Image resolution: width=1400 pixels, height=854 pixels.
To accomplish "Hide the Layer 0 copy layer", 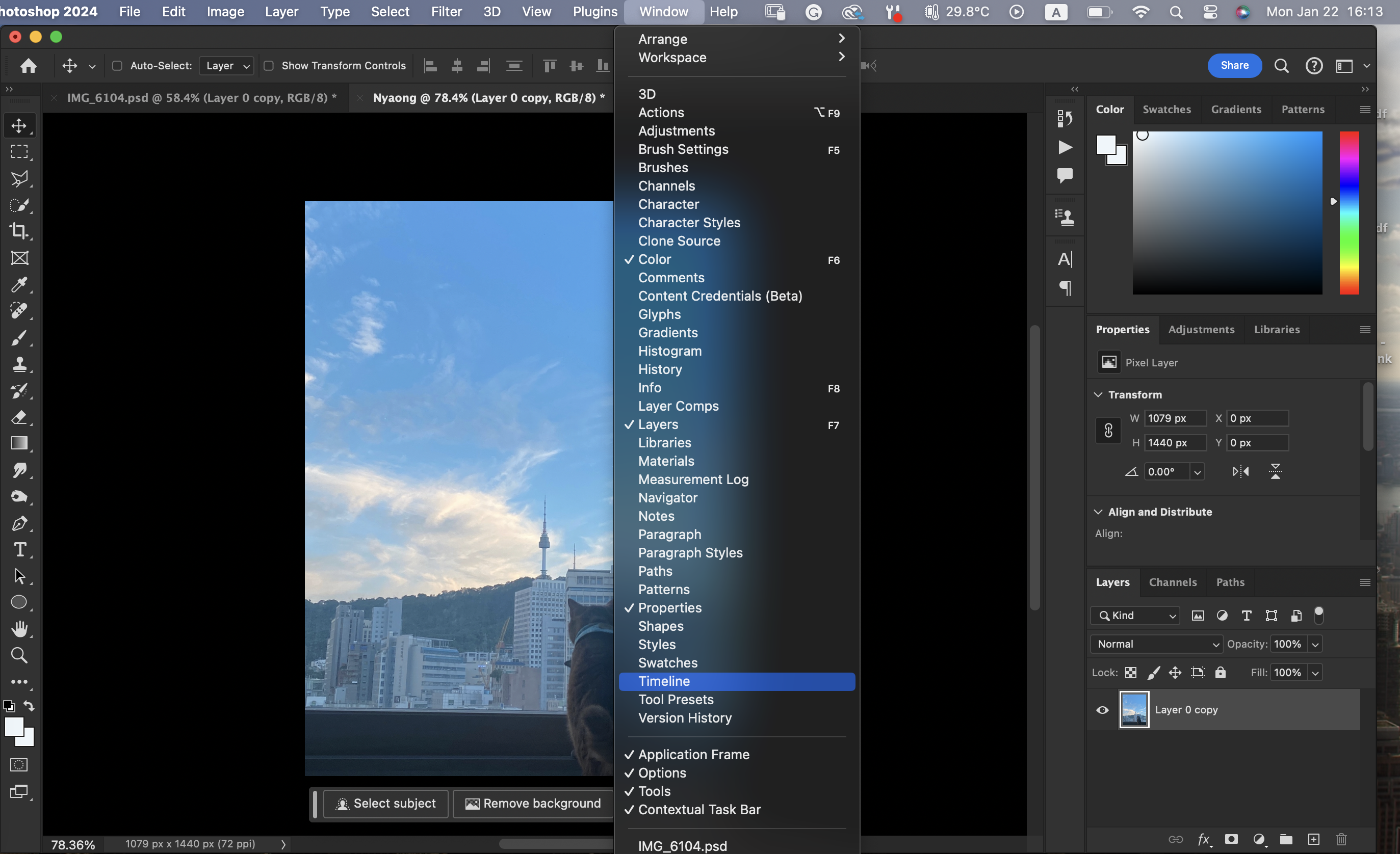I will pos(1102,710).
